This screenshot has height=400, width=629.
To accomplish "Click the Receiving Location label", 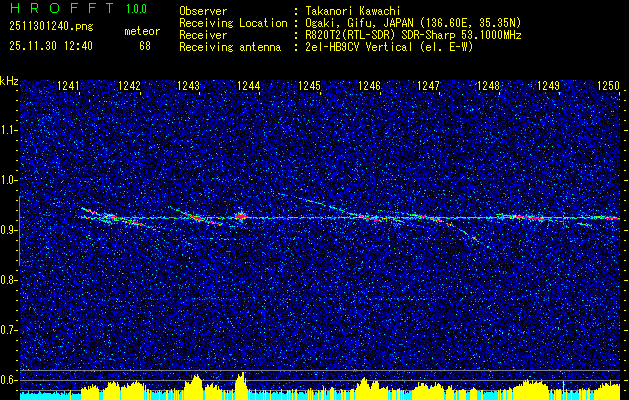I will click(233, 23).
